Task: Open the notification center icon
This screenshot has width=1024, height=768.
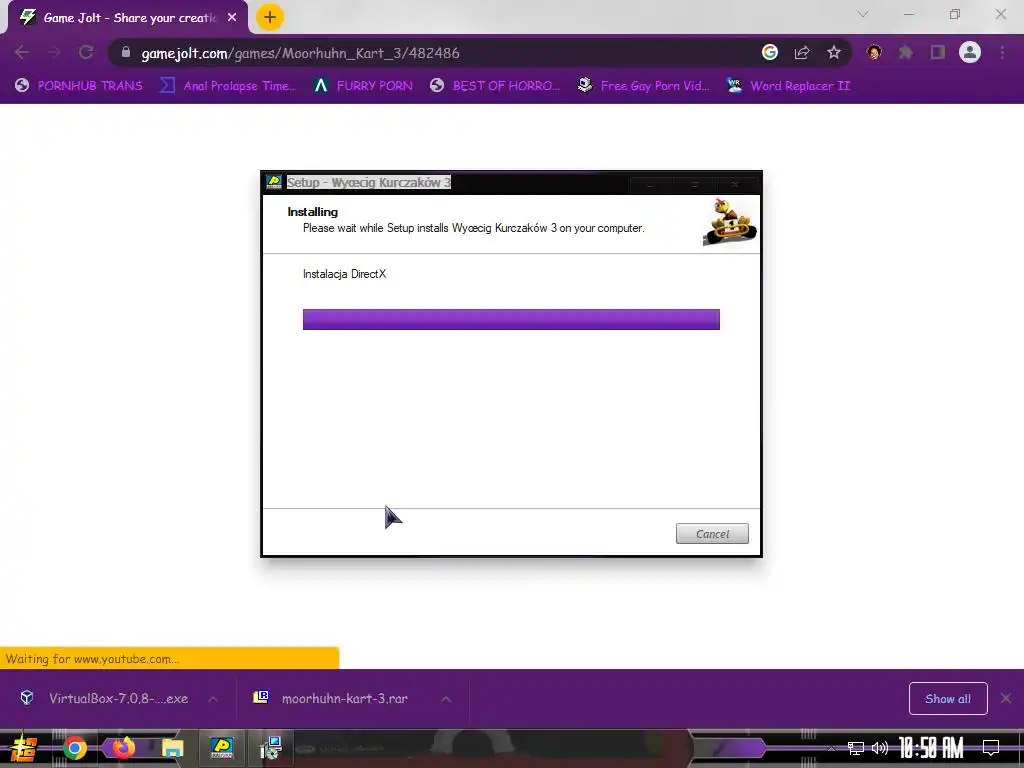Action: pyautogui.click(x=991, y=748)
